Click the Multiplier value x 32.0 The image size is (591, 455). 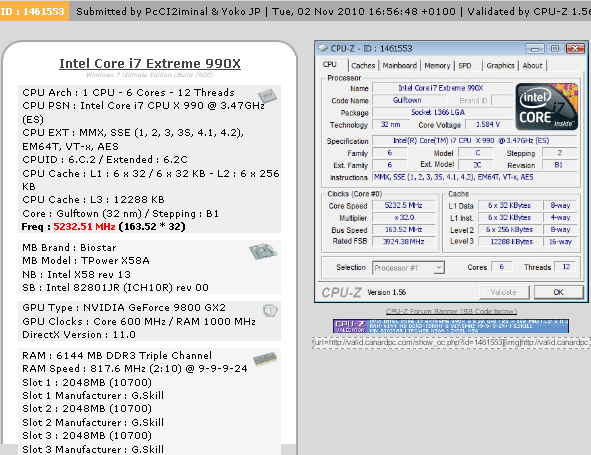coord(403,218)
